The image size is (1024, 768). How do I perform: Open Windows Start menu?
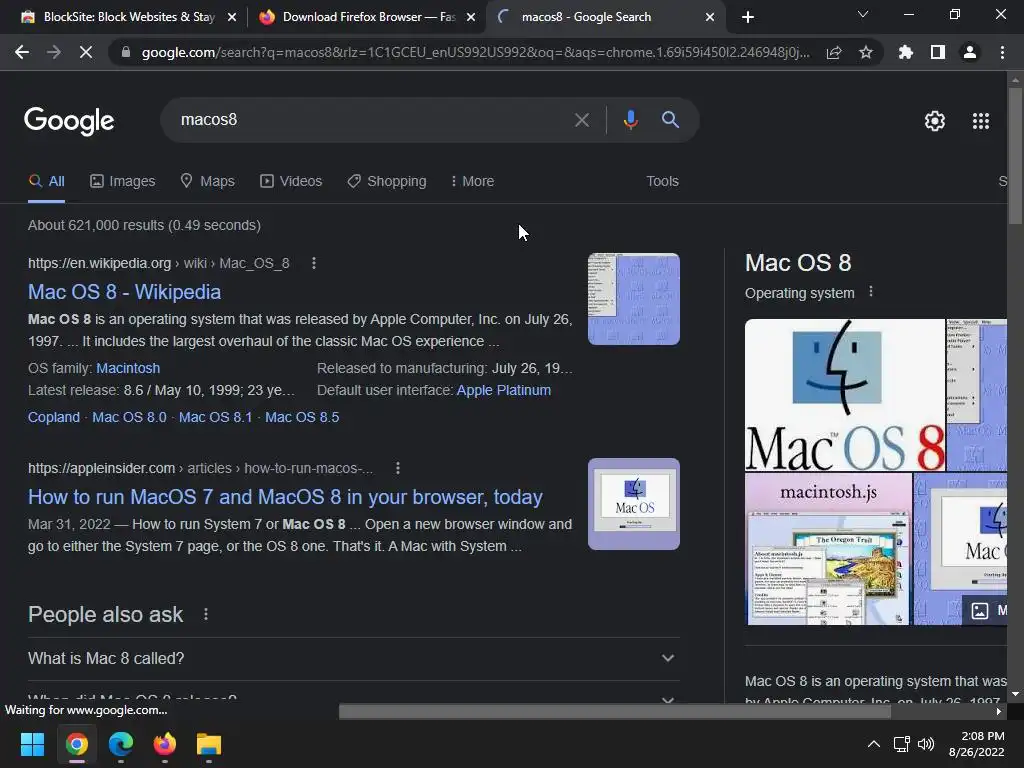point(32,744)
